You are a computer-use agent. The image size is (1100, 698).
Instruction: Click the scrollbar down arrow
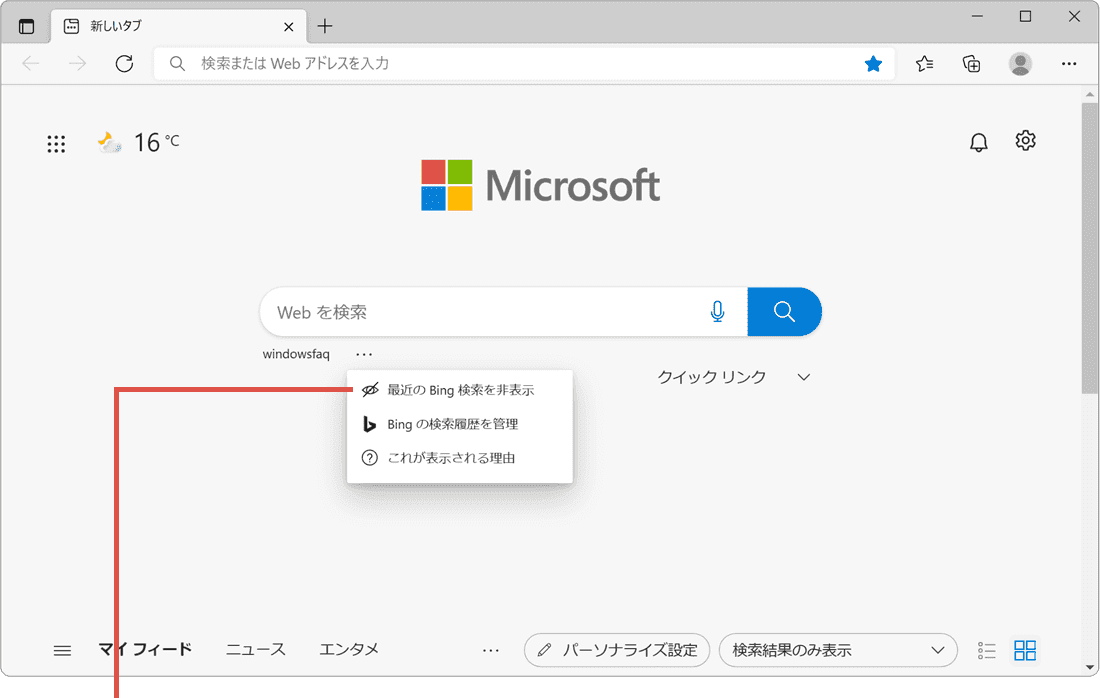click(x=1089, y=668)
